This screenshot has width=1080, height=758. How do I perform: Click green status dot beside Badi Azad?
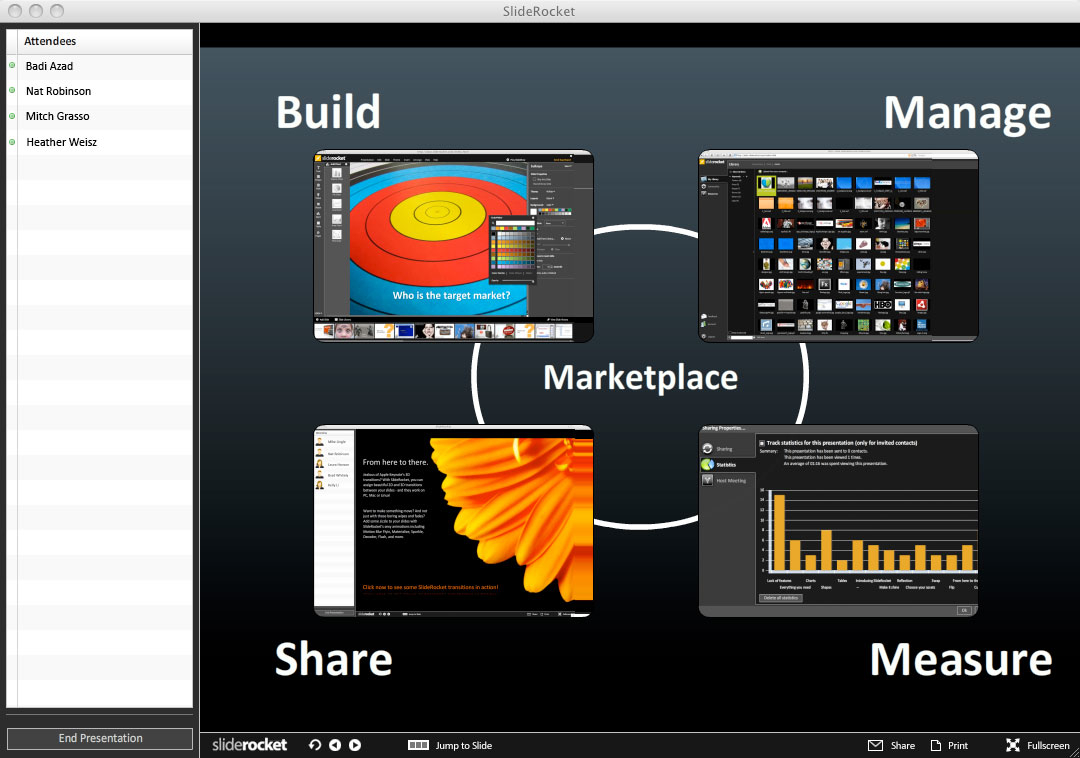(12, 65)
